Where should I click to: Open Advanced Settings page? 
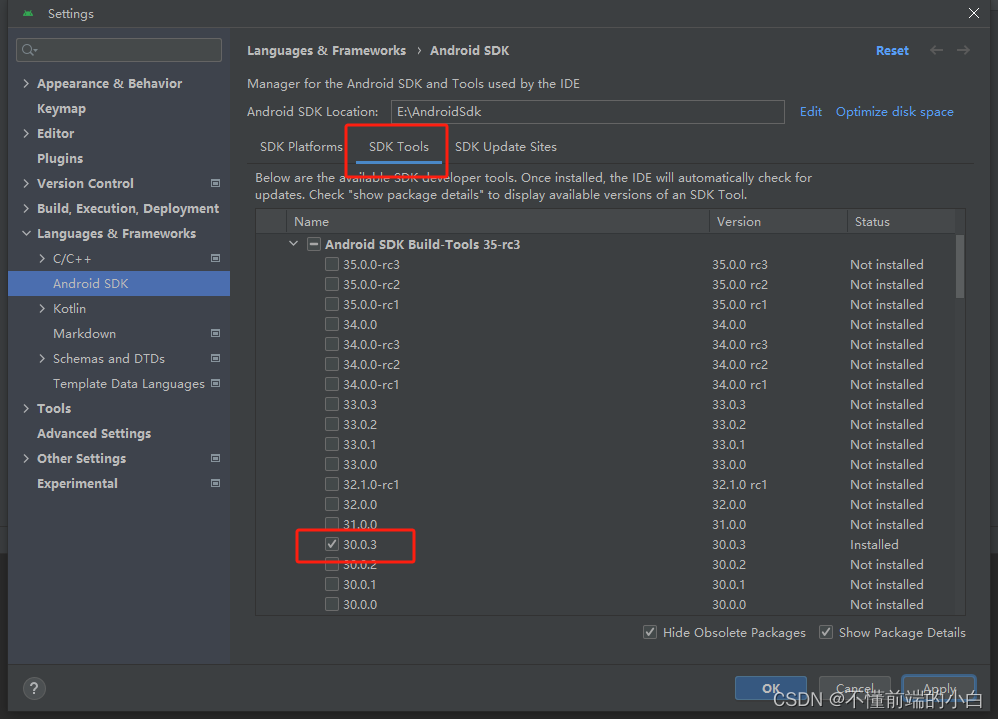(94, 433)
